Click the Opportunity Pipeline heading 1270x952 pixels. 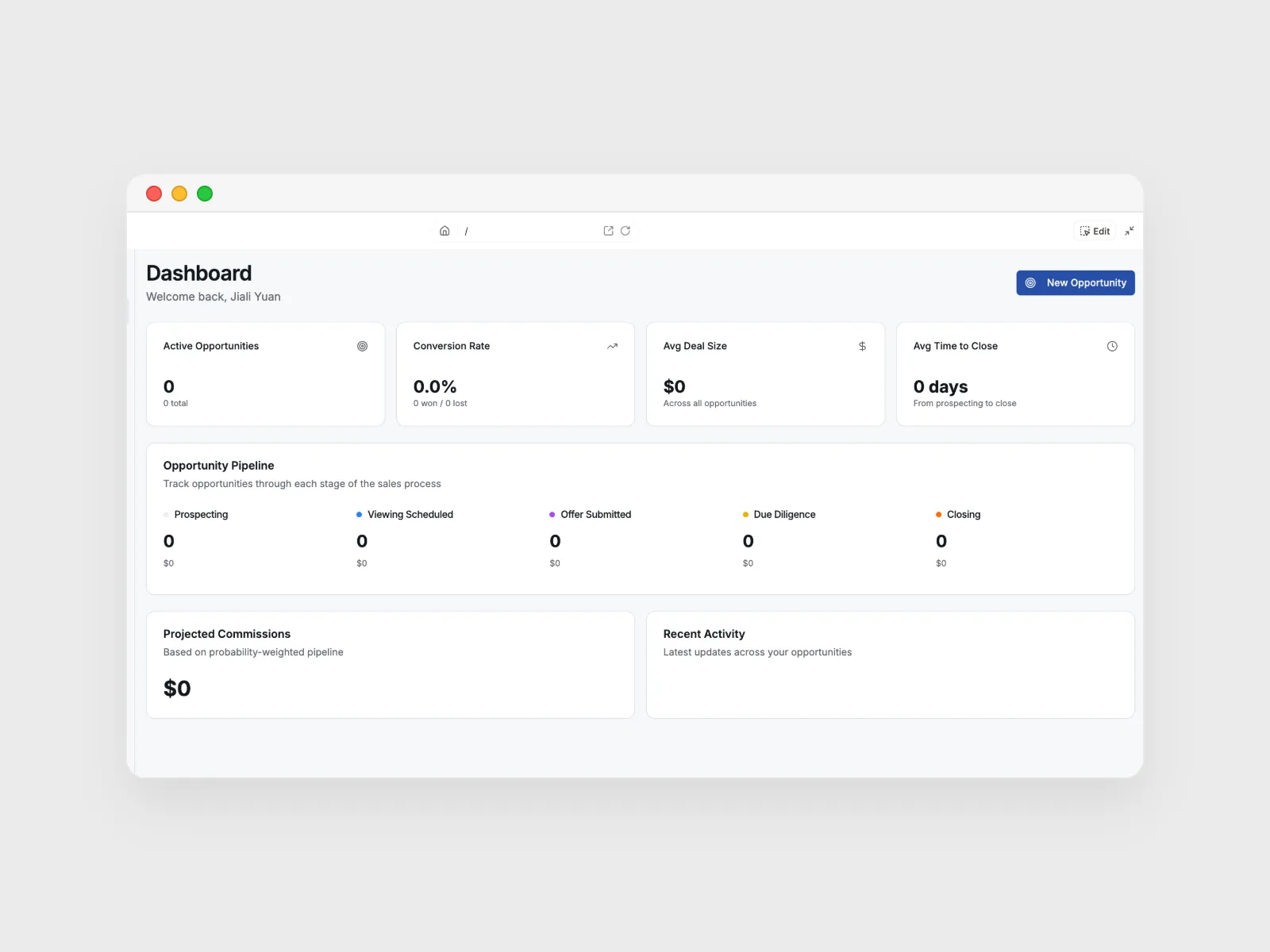click(x=218, y=466)
